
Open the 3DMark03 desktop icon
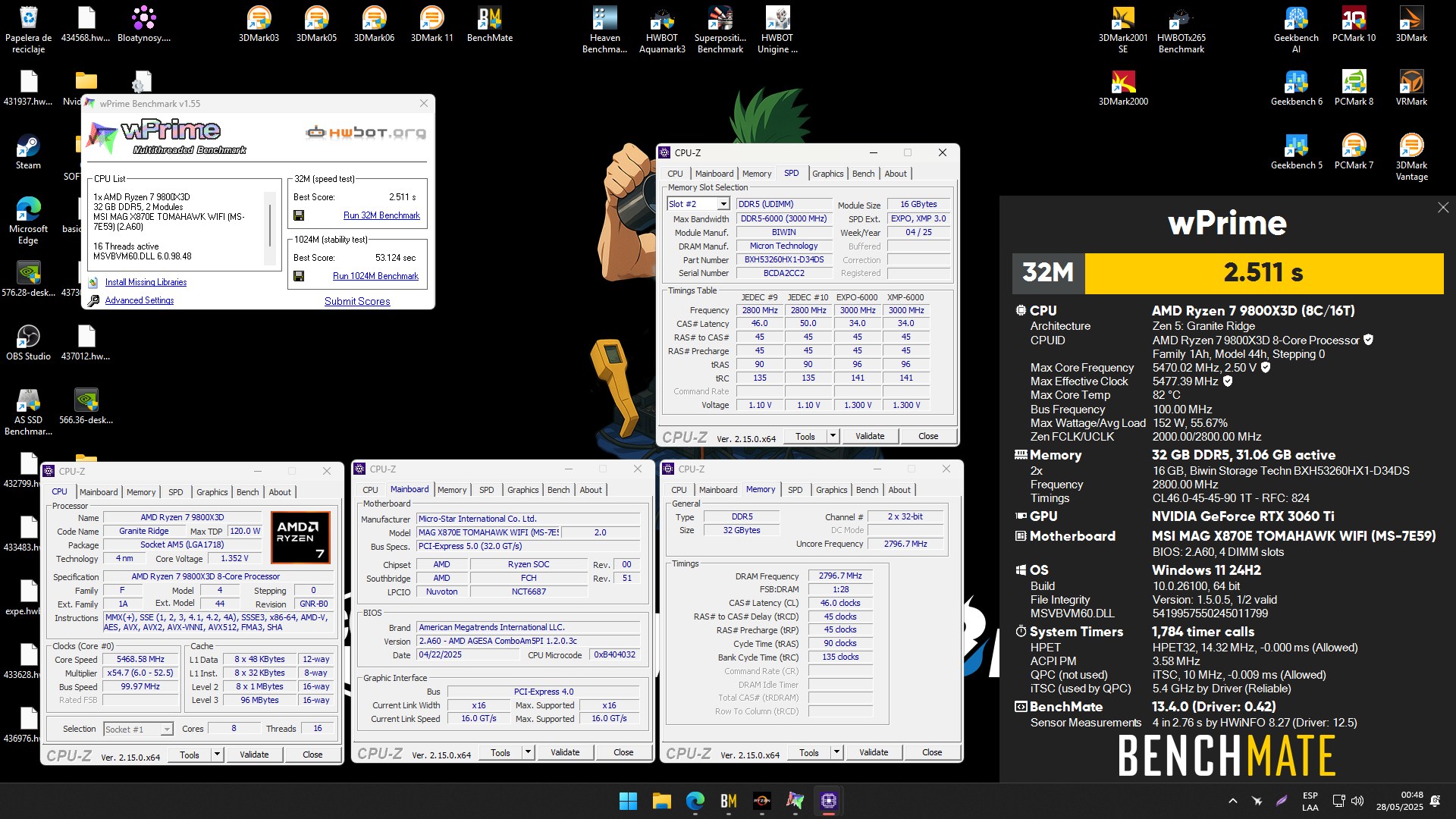click(x=259, y=24)
